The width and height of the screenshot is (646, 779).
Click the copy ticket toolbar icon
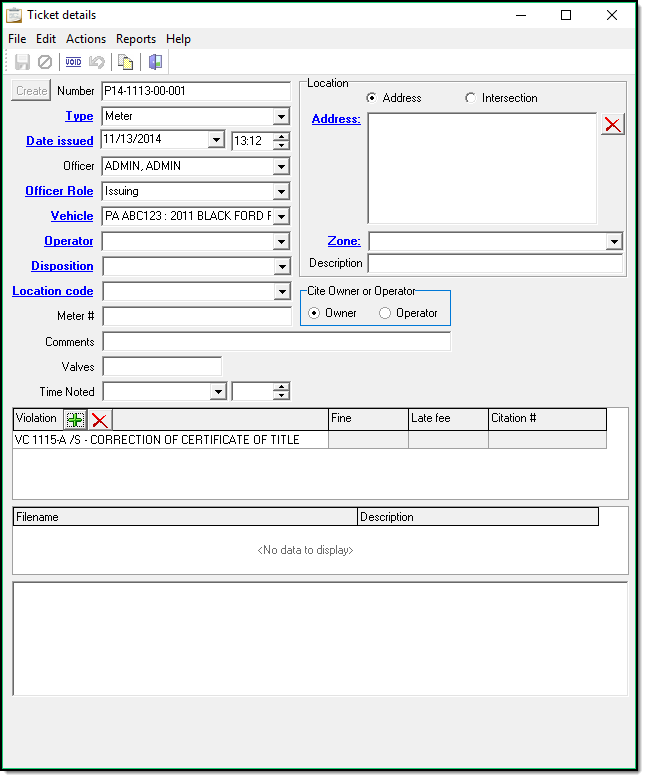125,62
